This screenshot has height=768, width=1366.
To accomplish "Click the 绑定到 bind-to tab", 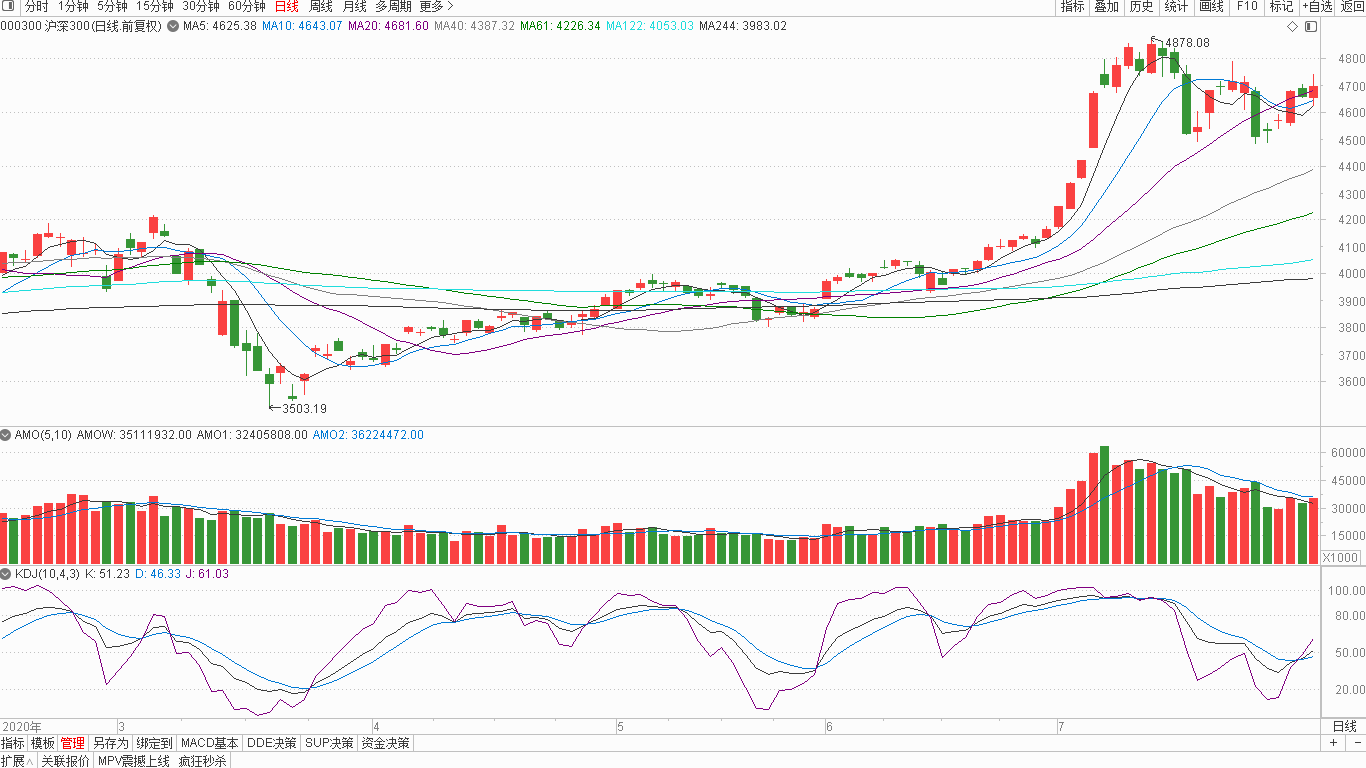I will point(155,743).
